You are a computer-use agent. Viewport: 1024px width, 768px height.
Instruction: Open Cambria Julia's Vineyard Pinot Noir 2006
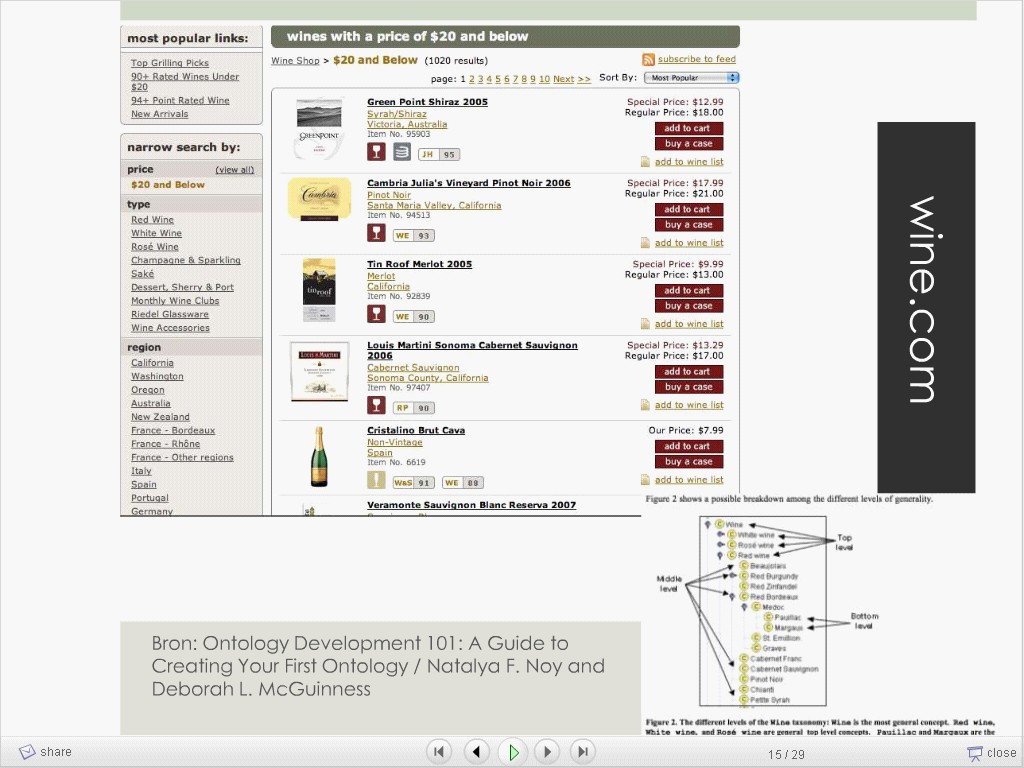click(468, 183)
